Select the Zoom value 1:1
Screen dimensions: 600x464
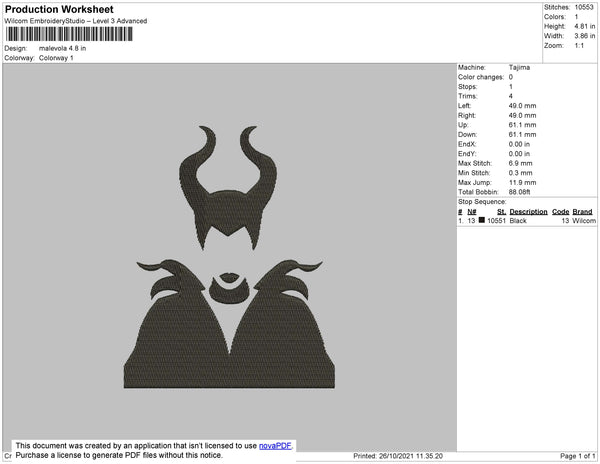pos(579,46)
